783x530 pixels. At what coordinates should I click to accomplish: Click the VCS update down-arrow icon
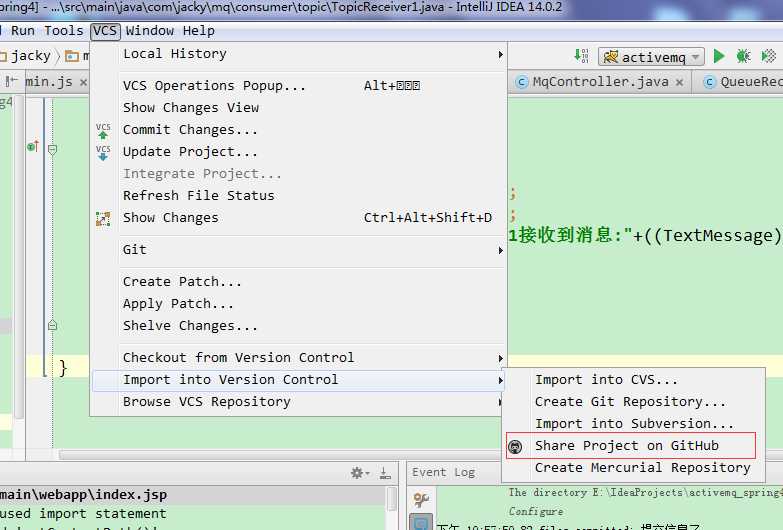[x=103, y=153]
